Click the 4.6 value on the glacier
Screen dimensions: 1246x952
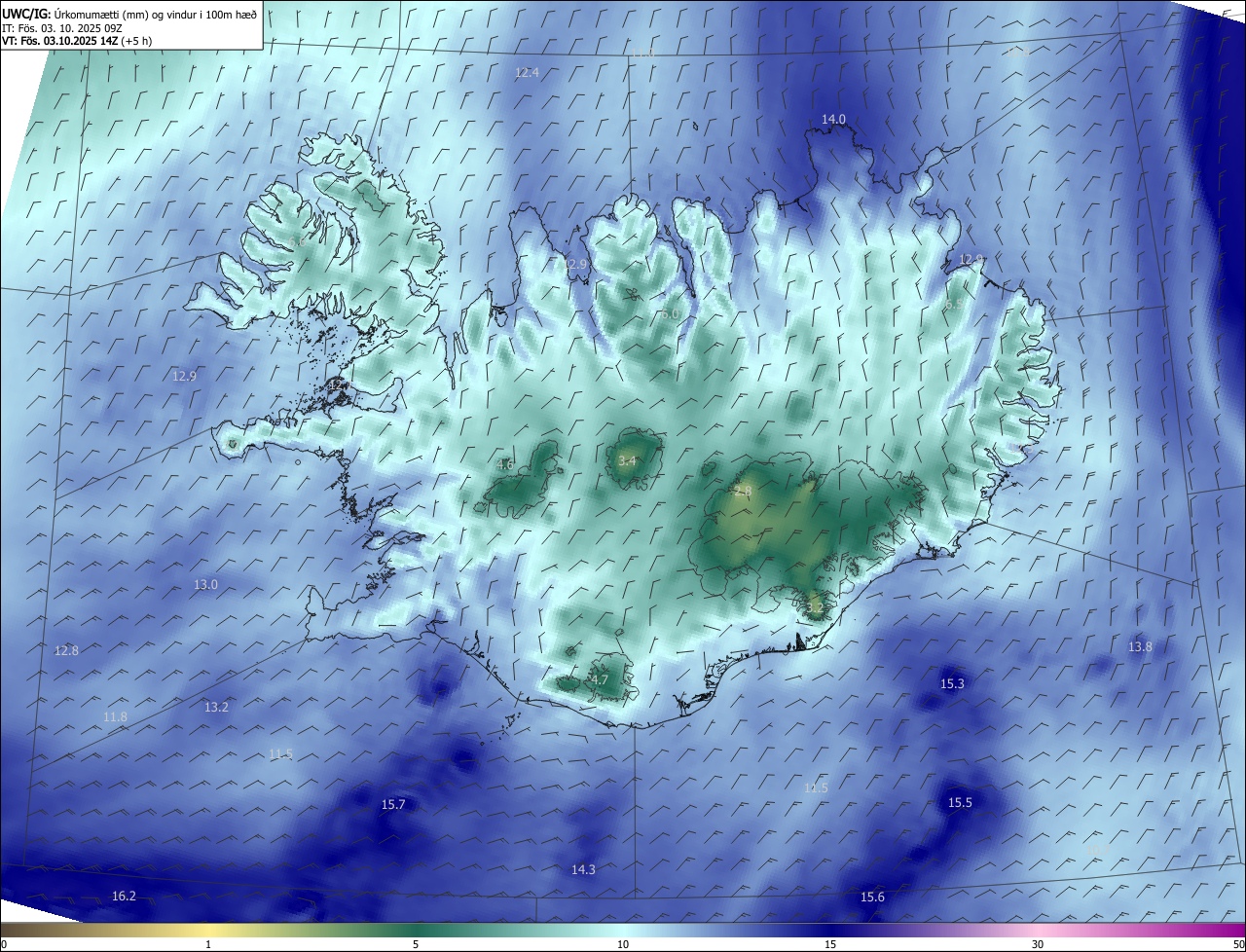(504, 465)
